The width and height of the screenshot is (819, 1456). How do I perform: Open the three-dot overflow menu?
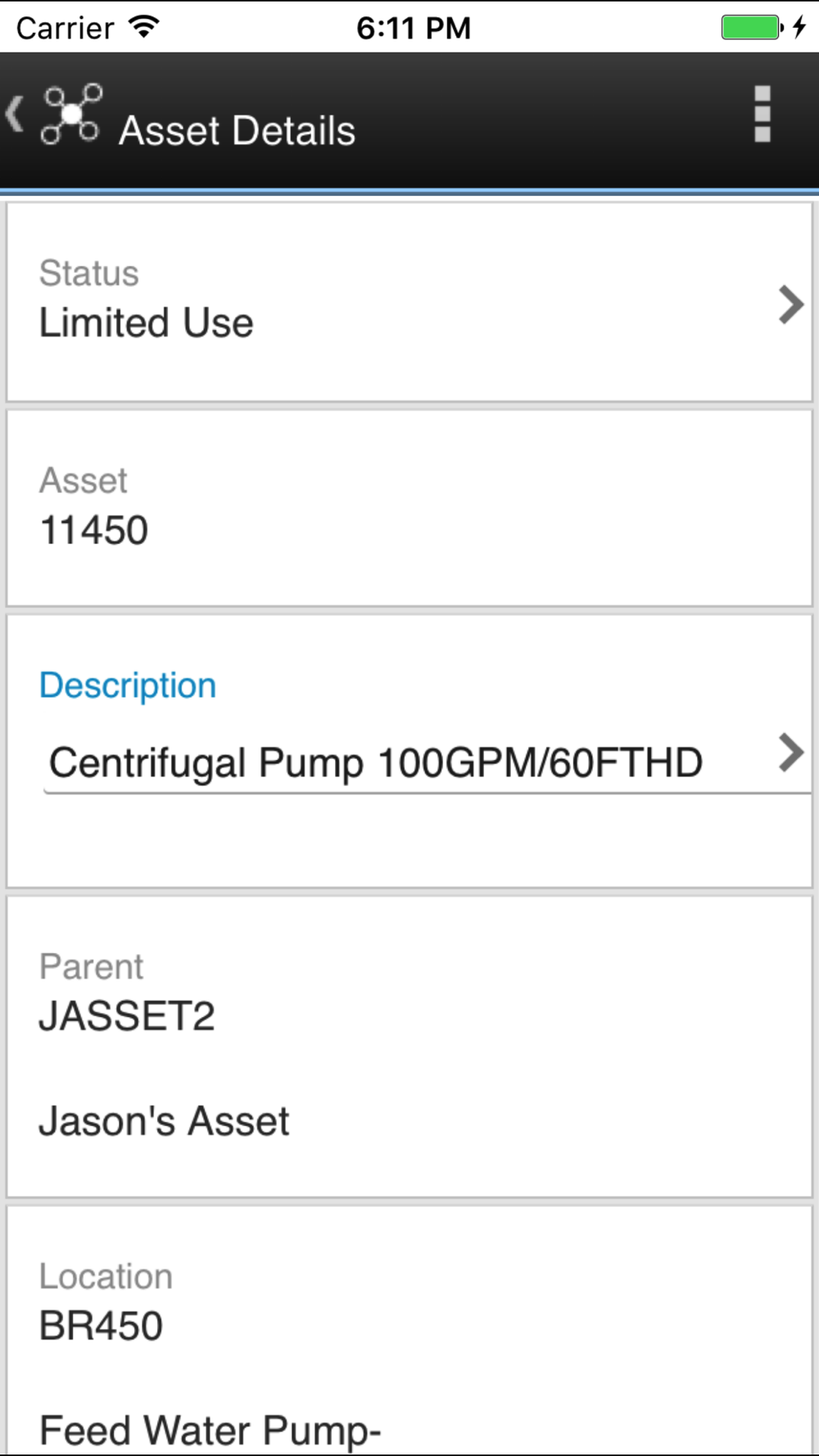[x=762, y=114]
